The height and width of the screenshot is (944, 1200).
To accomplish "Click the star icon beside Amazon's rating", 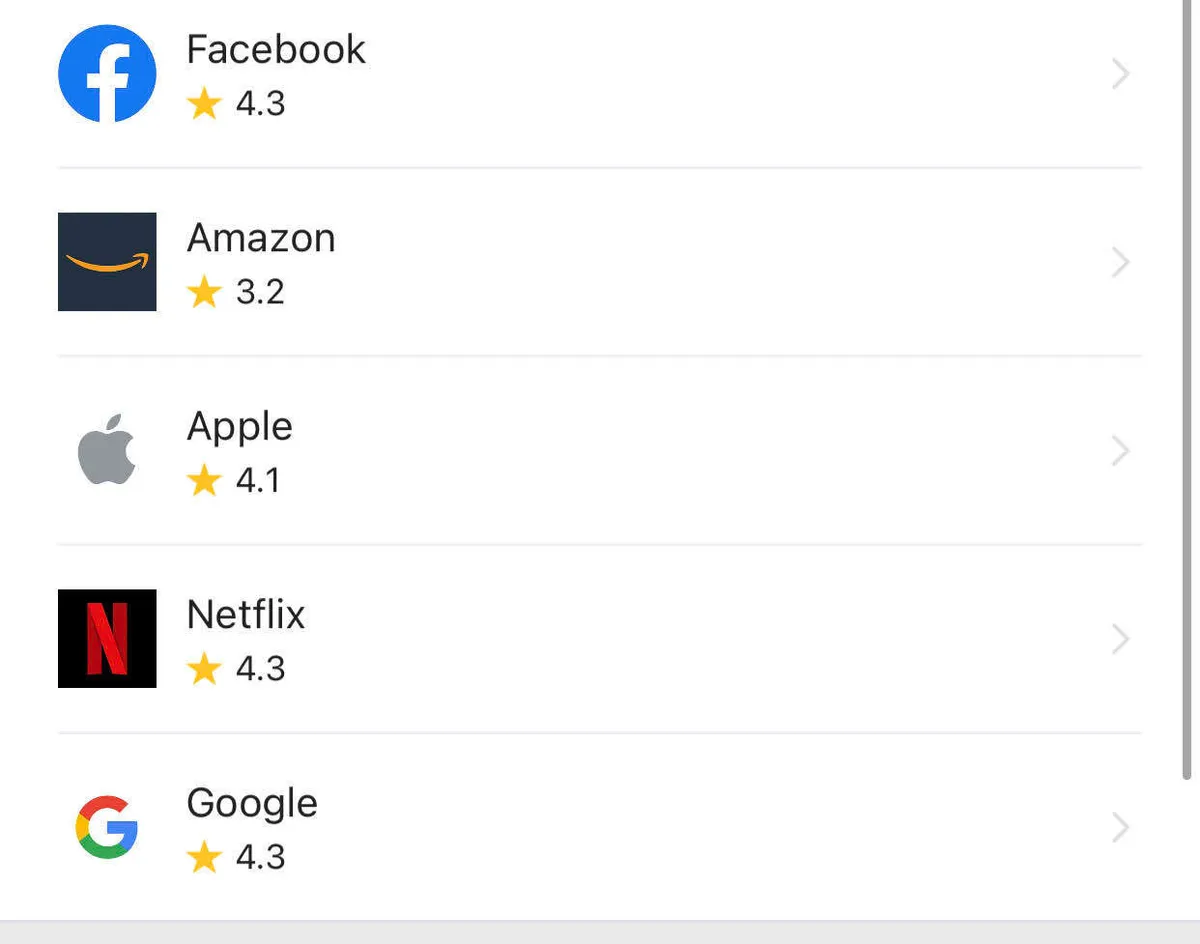I will point(204,292).
